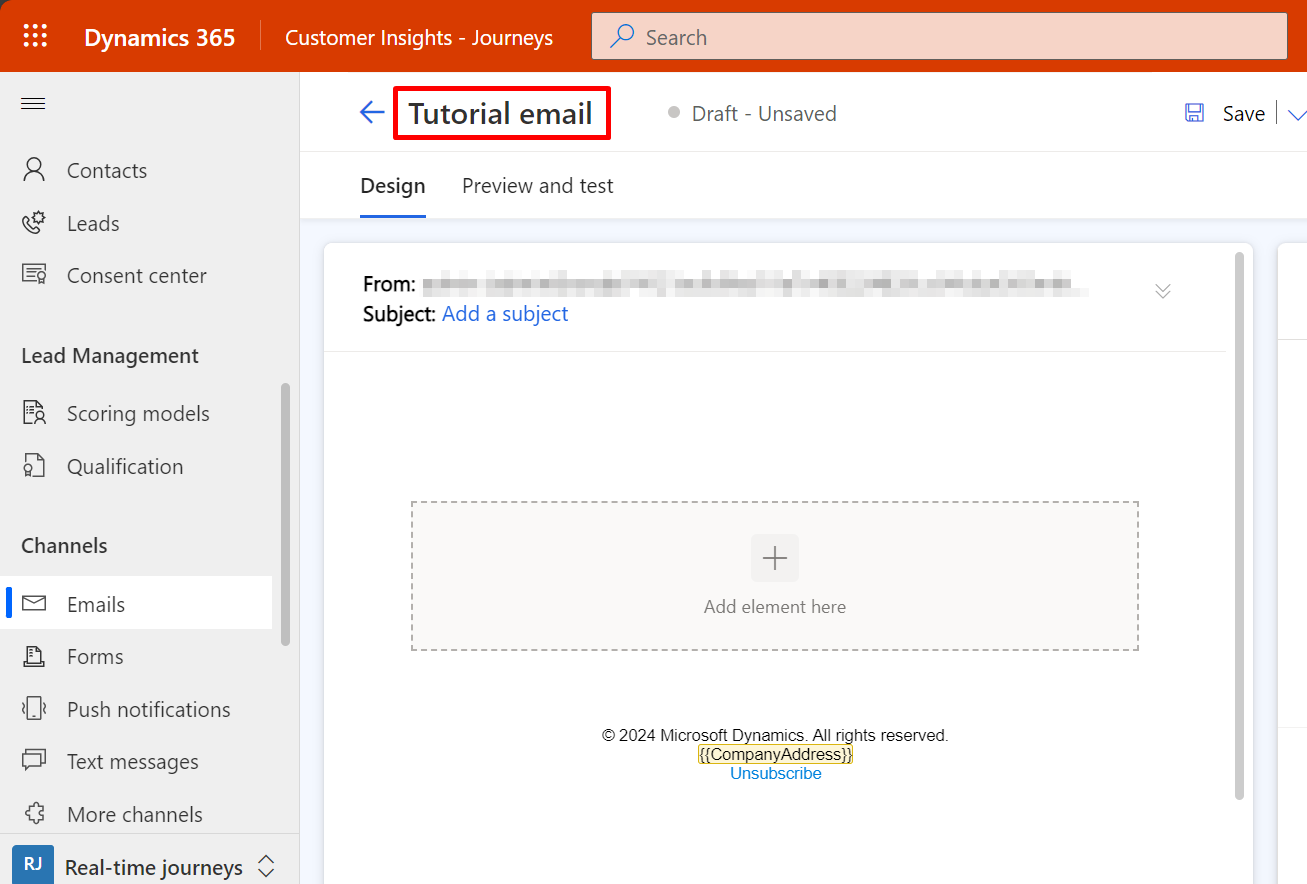Open Consent center in the sidebar
The width and height of the screenshot is (1307, 884).
pos(137,275)
